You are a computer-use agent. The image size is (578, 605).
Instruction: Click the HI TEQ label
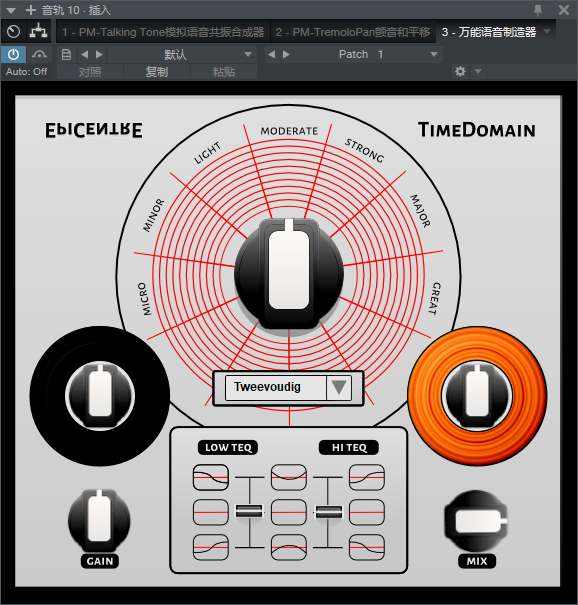click(x=349, y=448)
